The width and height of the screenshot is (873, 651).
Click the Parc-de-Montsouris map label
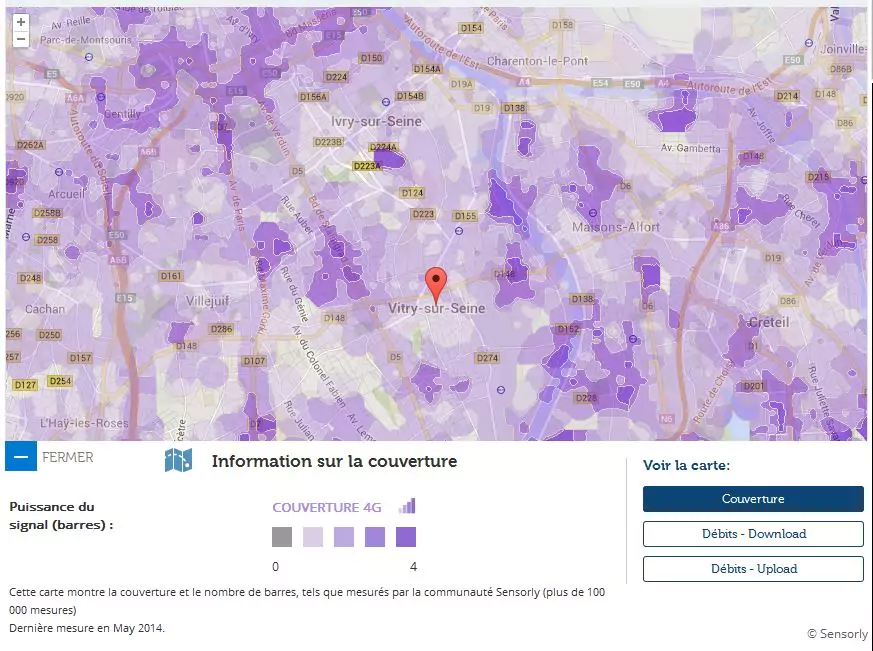point(86,40)
